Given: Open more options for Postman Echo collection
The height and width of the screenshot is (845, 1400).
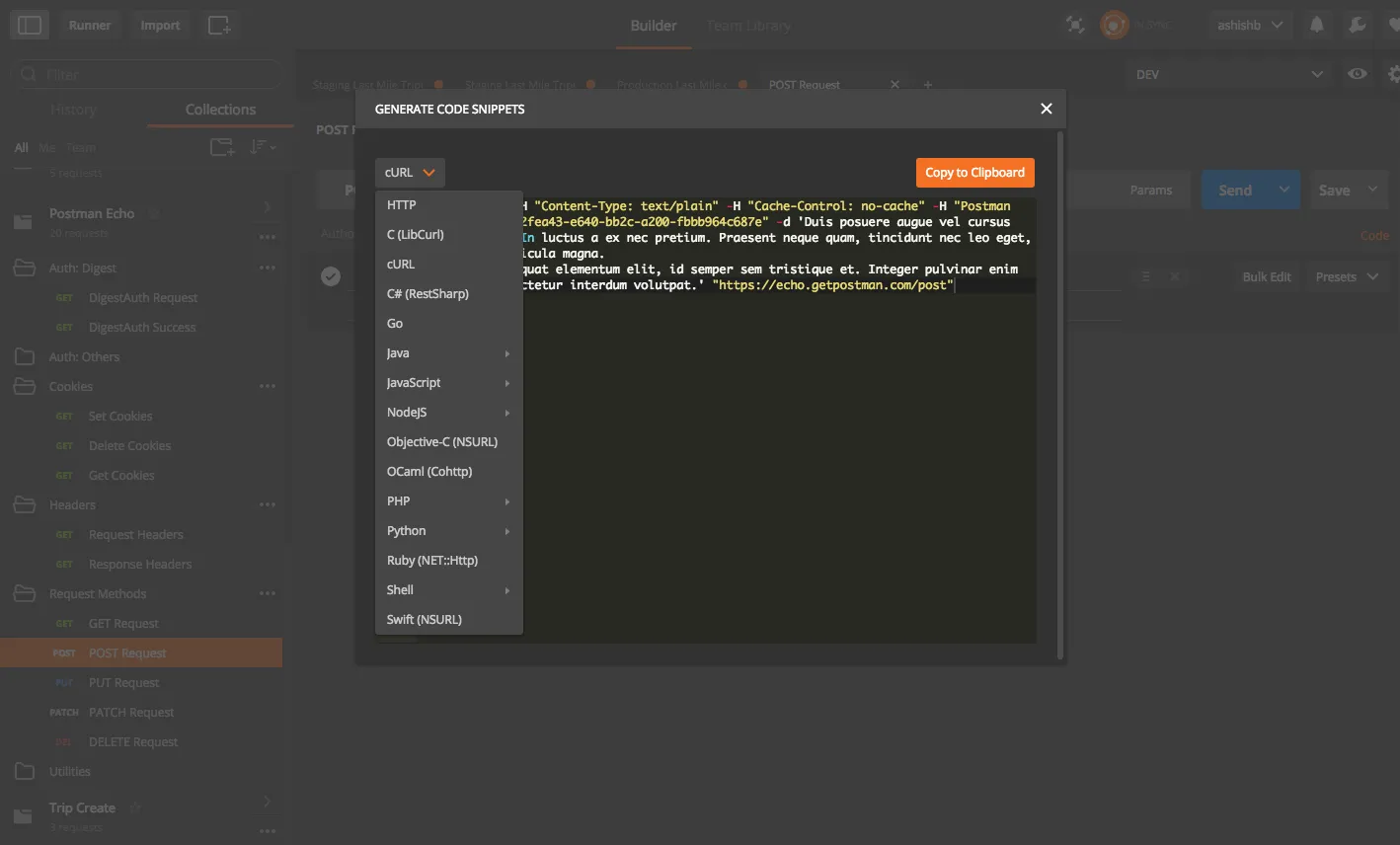Looking at the screenshot, I should [x=267, y=237].
